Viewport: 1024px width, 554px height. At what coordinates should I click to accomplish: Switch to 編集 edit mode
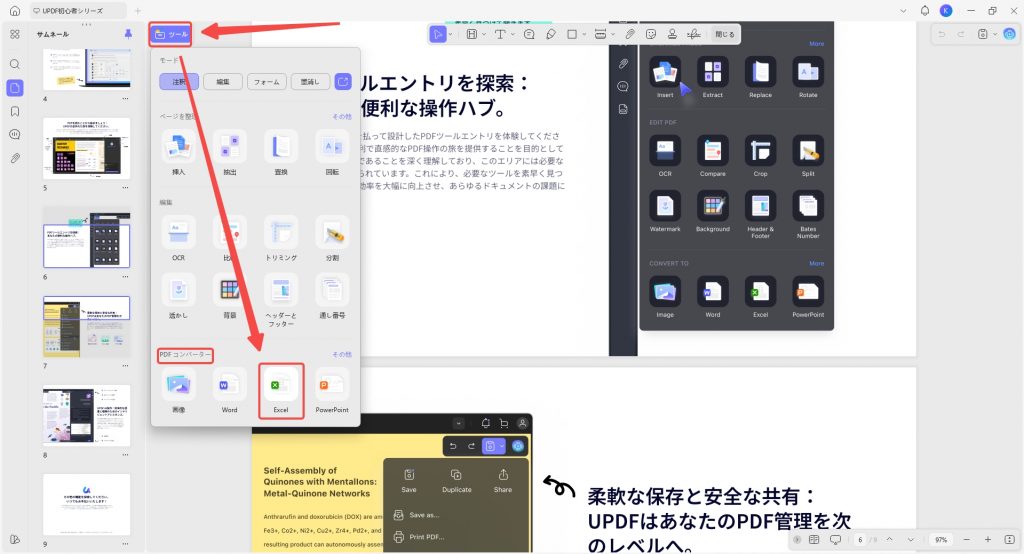click(223, 82)
